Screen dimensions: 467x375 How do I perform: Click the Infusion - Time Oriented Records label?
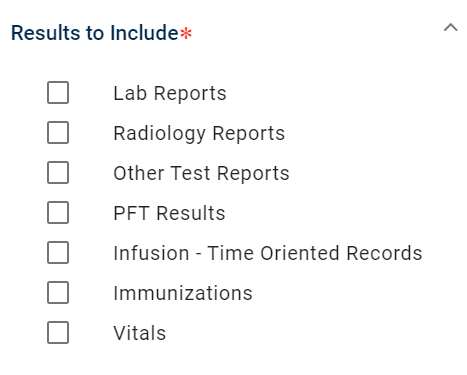(268, 253)
